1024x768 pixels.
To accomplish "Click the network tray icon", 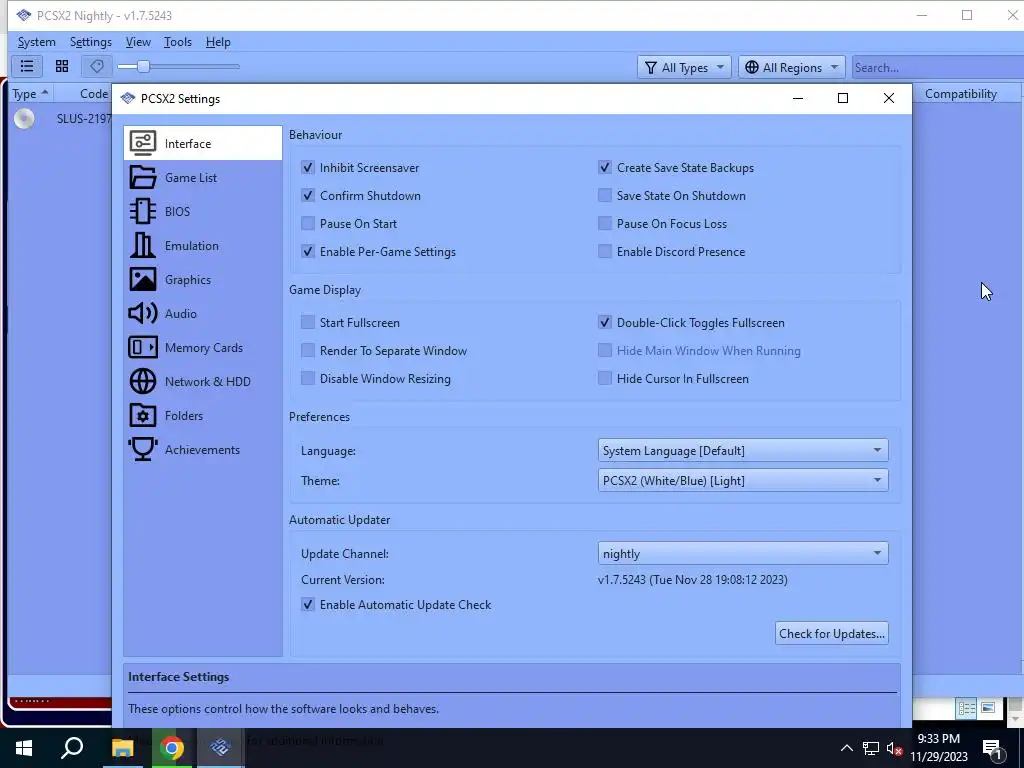I will tap(871, 748).
